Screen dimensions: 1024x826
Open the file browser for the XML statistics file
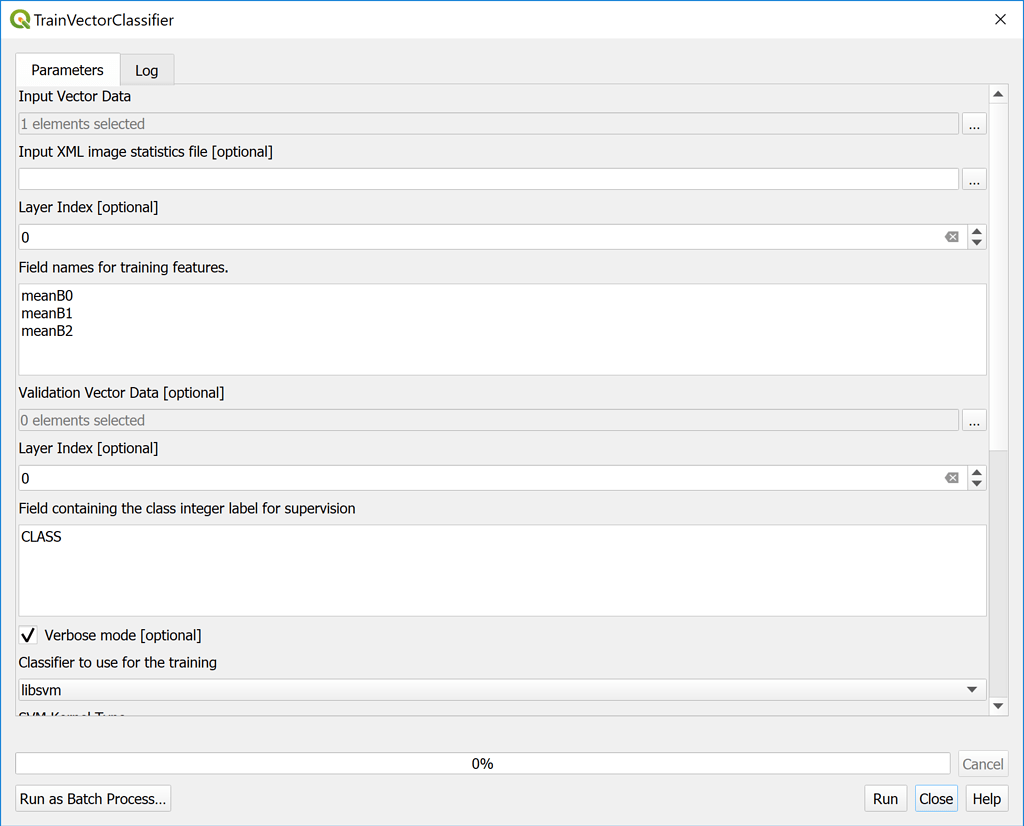974,179
